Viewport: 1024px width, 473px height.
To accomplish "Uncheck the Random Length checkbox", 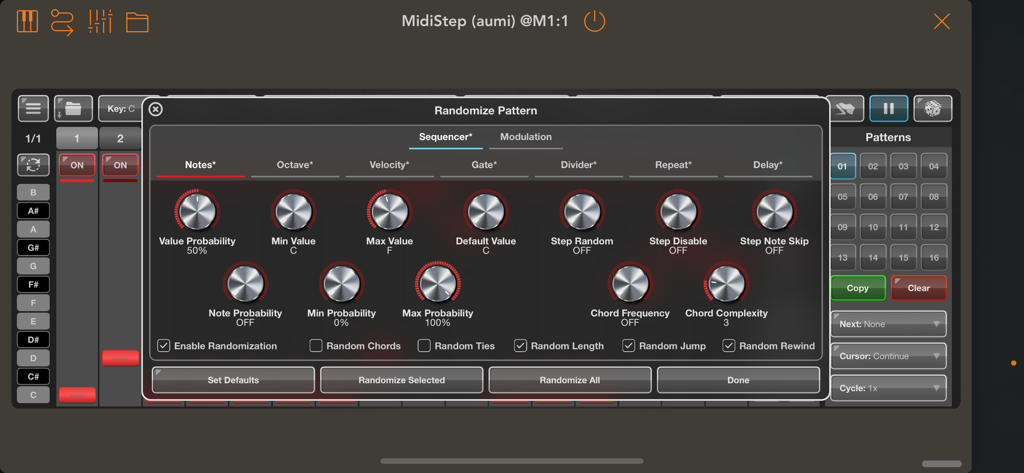I will pyautogui.click(x=520, y=346).
